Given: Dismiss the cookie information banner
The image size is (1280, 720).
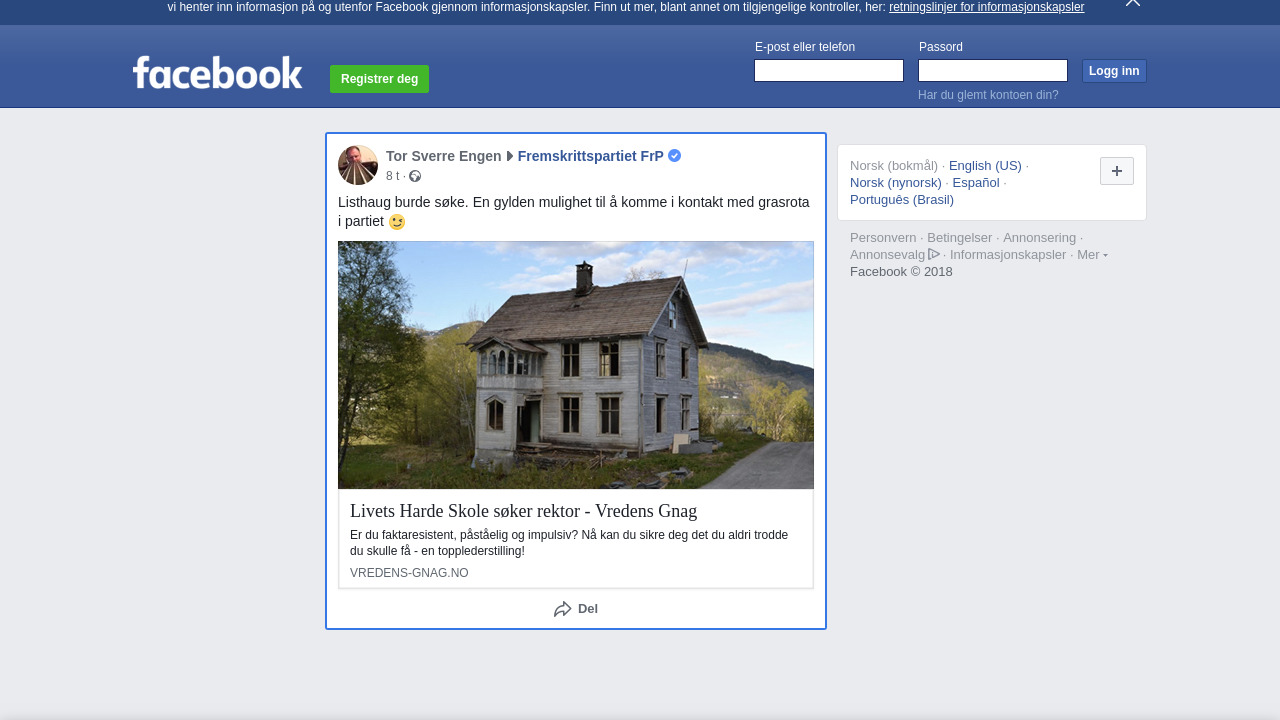Looking at the screenshot, I should click(1133, 3).
